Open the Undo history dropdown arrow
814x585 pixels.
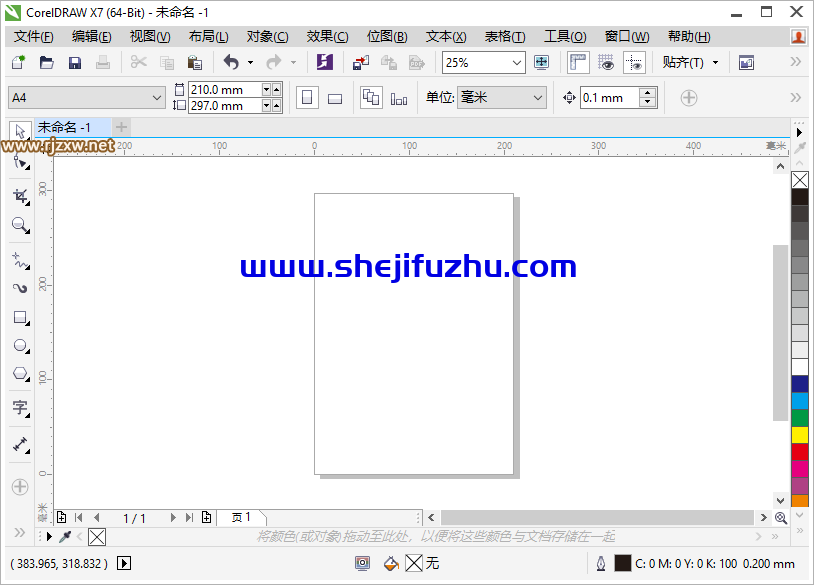coord(250,63)
